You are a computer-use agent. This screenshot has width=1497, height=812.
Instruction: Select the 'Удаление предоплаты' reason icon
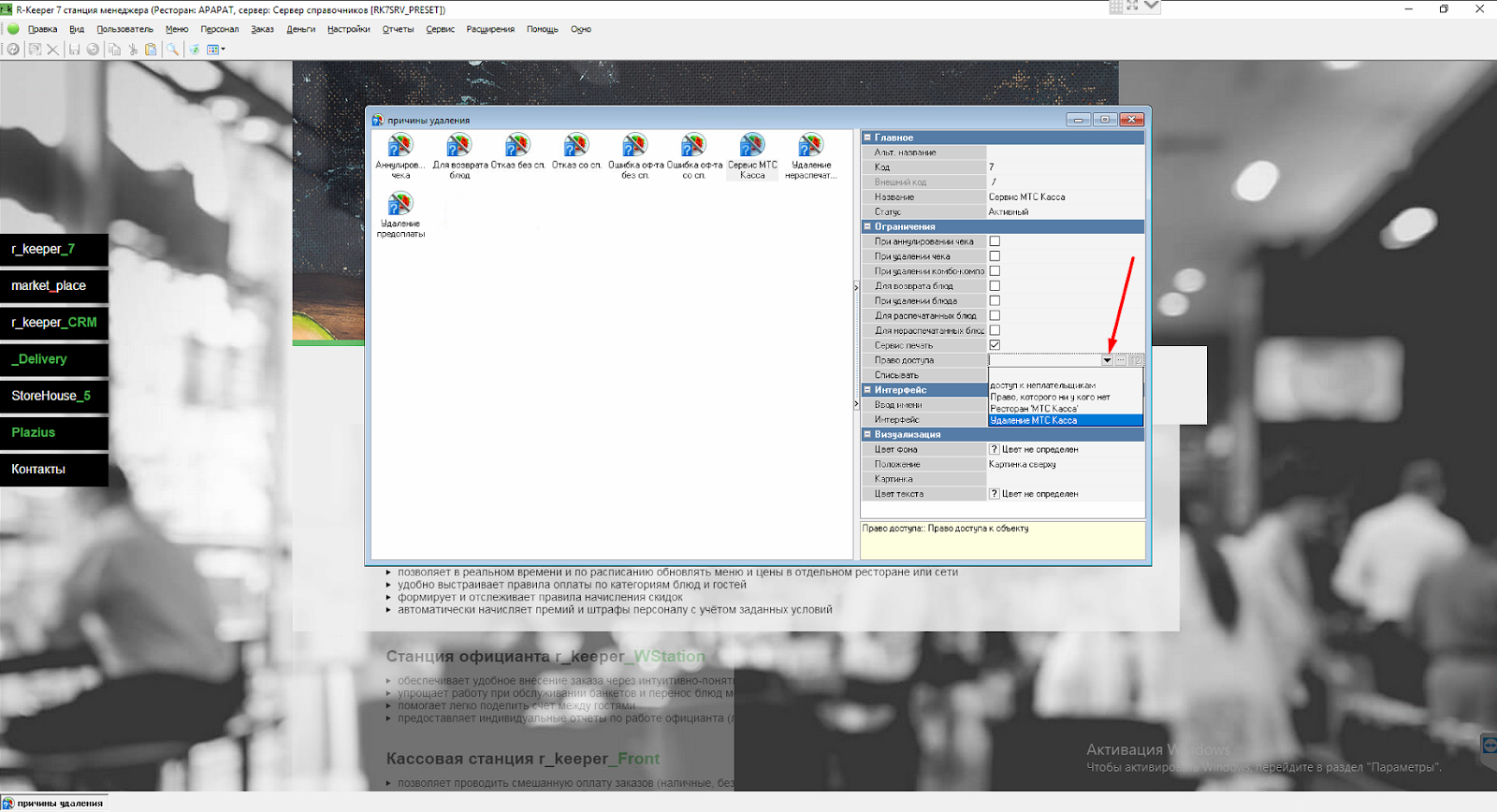(x=400, y=215)
